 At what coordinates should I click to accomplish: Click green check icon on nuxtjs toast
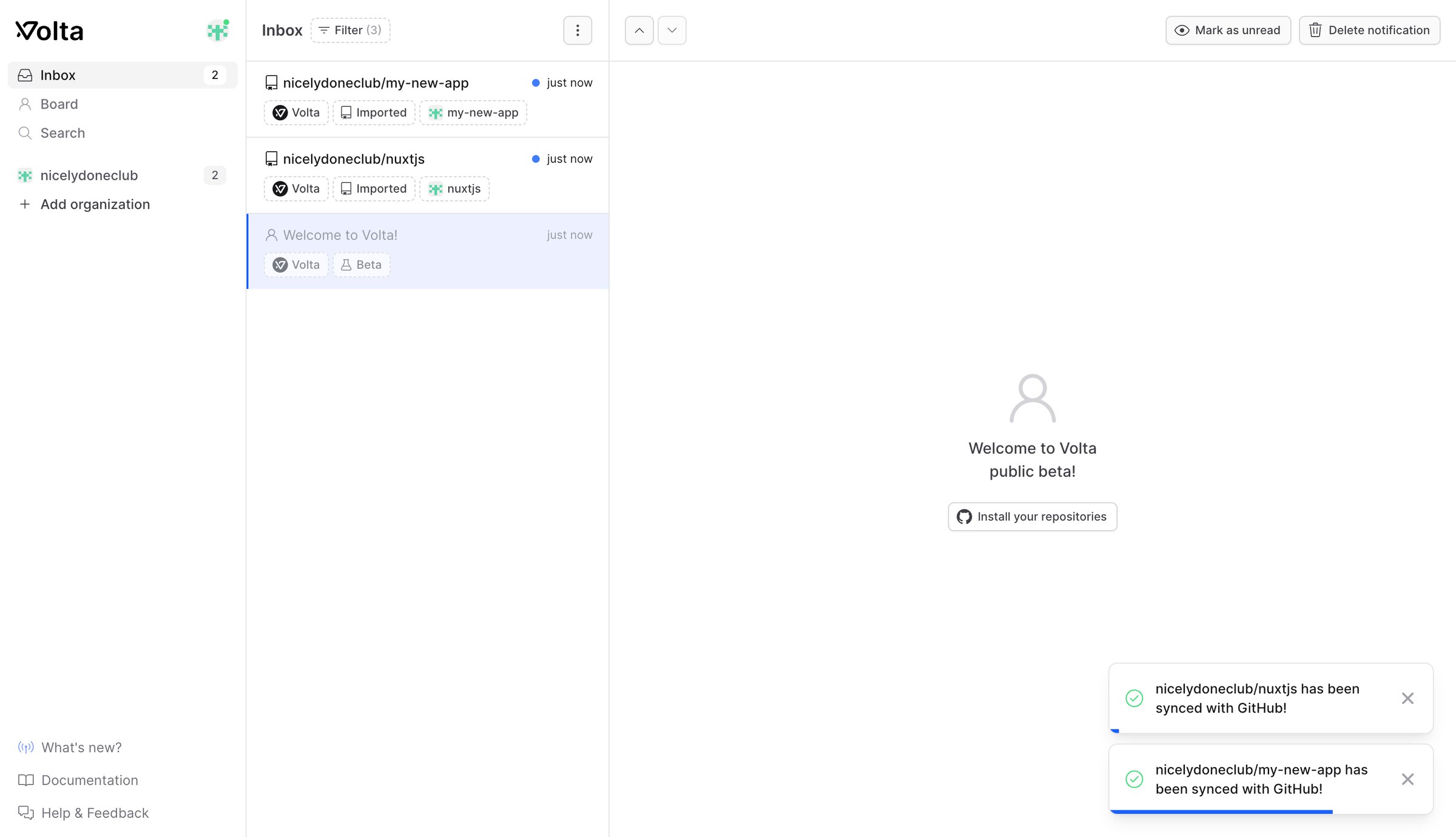(1134, 699)
